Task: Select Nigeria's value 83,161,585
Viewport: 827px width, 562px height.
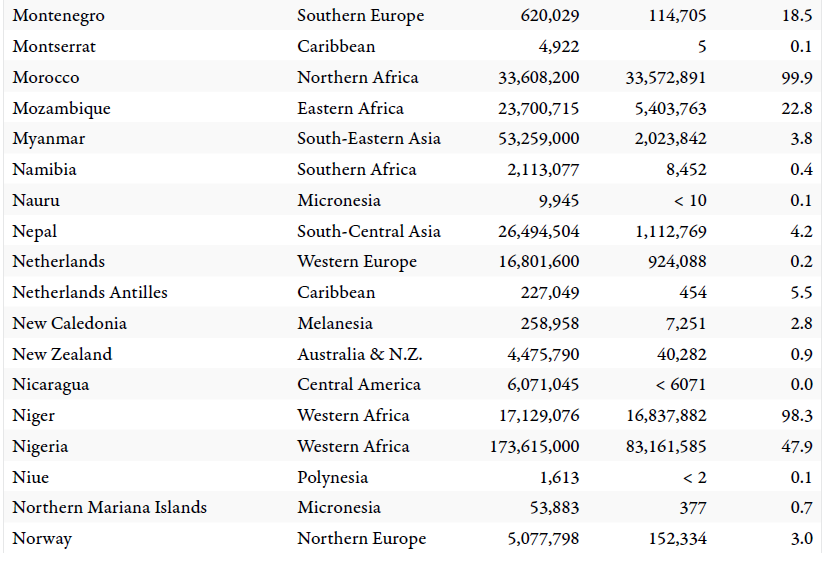Action: tap(666, 446)
